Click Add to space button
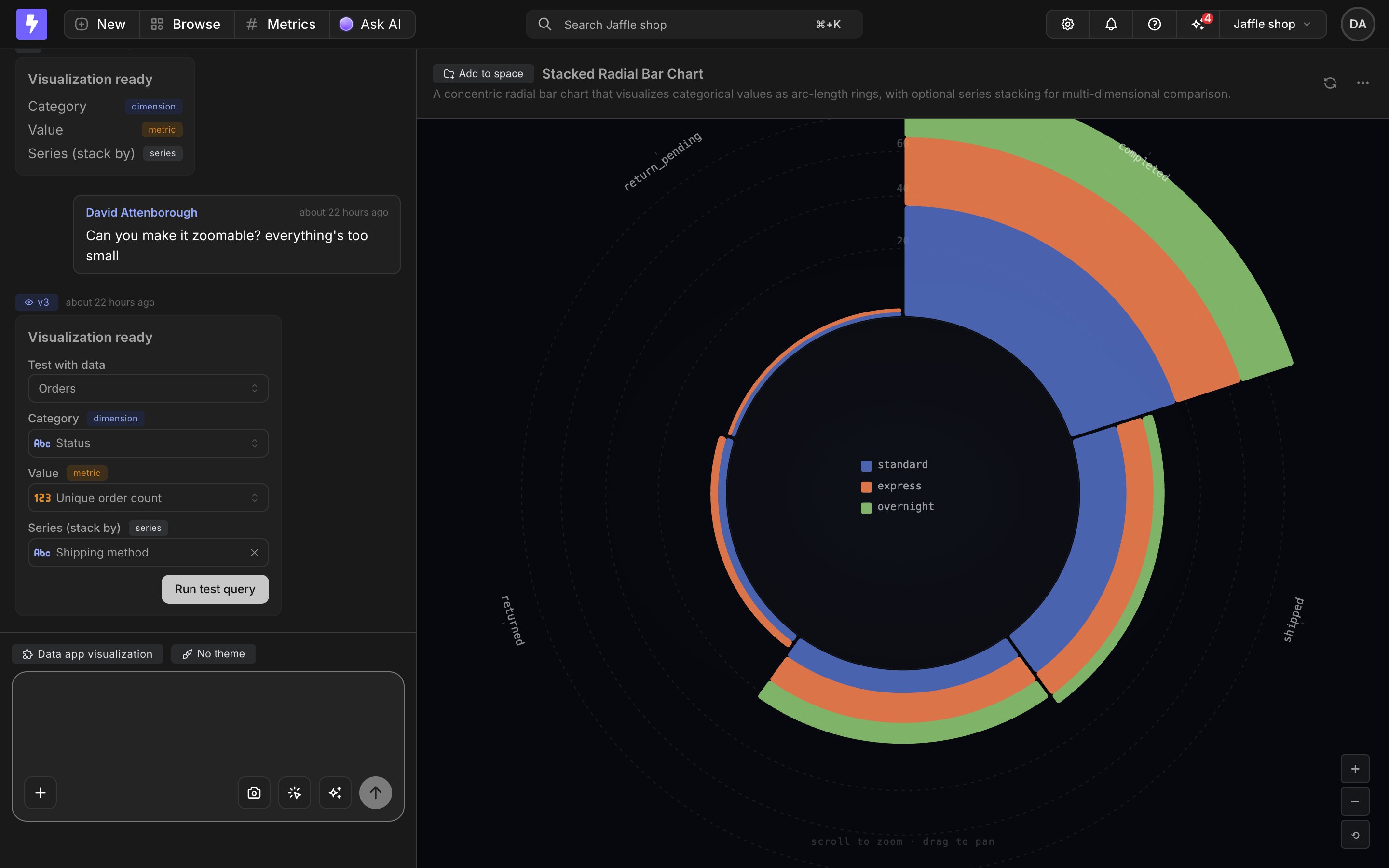The image size is (1389, 868). (x=483, y=73)
